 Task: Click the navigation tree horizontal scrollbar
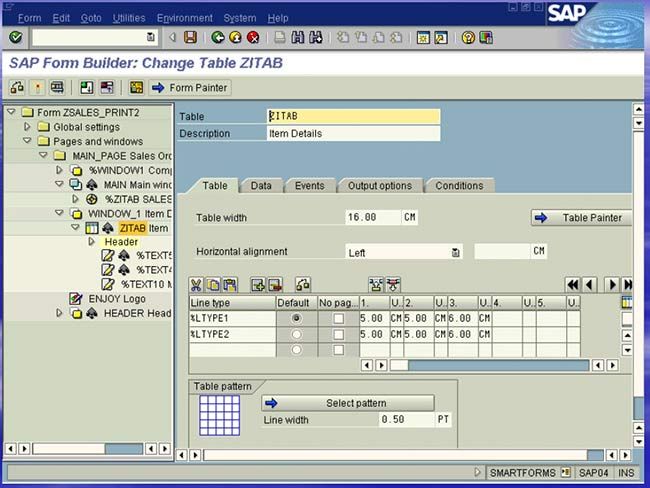click(x=88, y=449)
